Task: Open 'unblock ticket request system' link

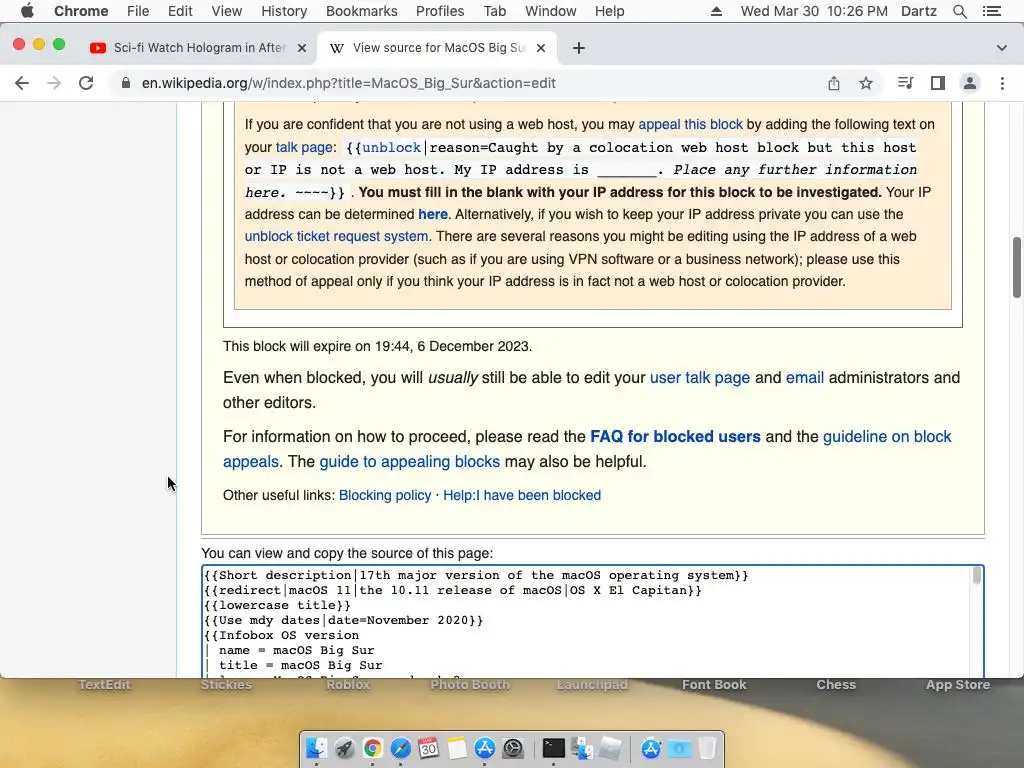Action: coord(336,236)
